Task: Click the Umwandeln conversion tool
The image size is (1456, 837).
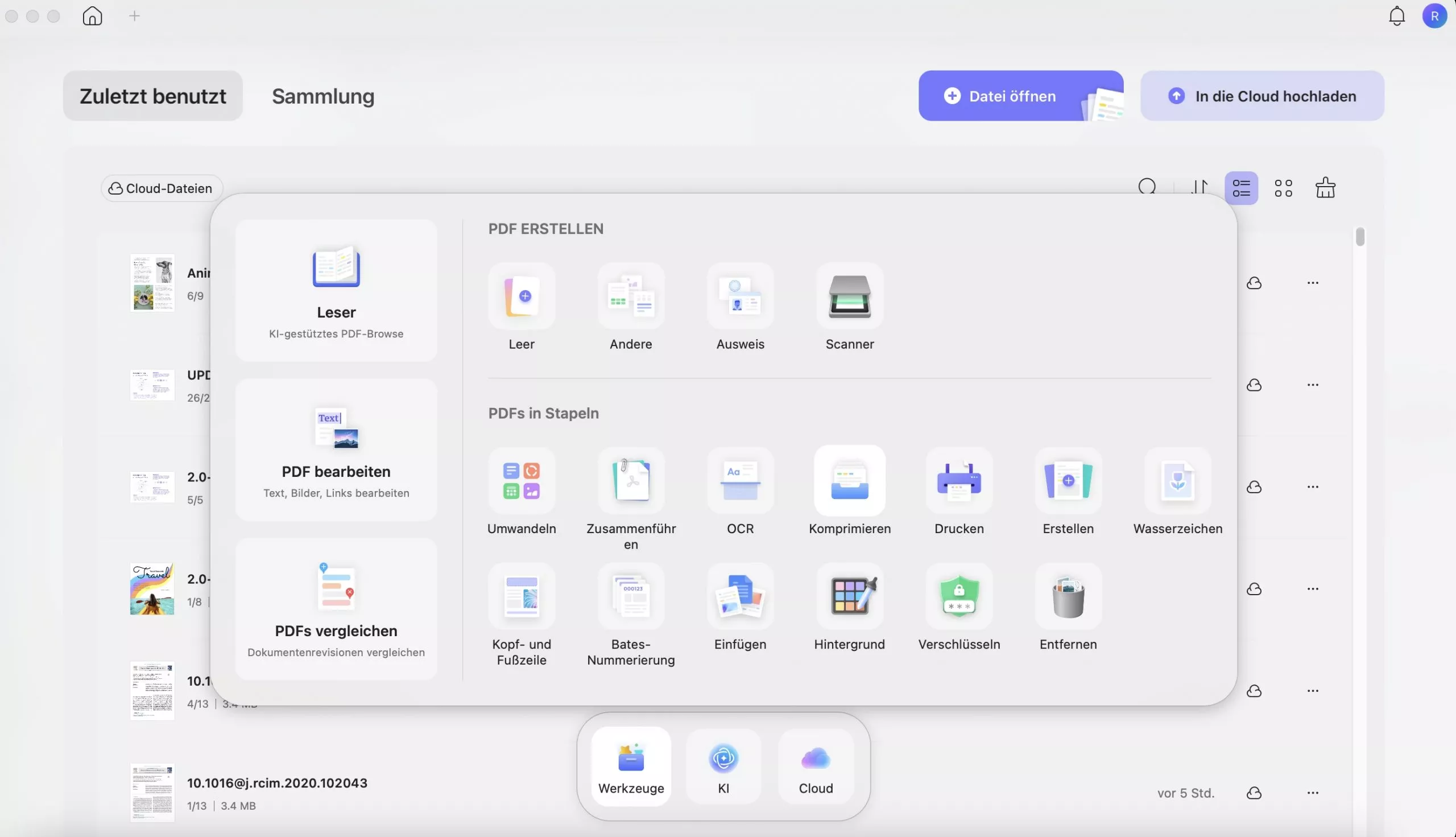Action: tap(521, 481)
